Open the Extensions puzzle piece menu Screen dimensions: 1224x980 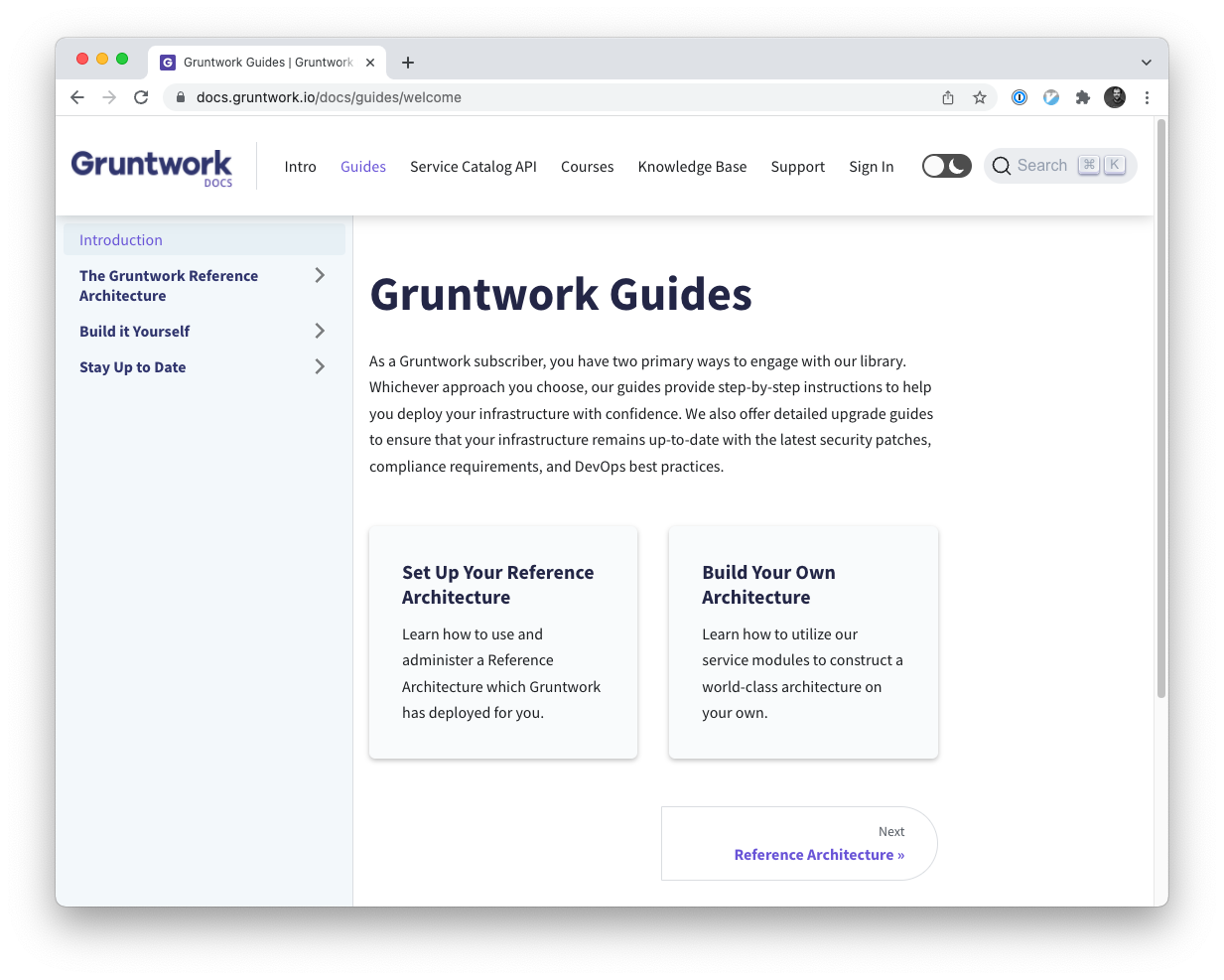click(x=1083, y=97)
